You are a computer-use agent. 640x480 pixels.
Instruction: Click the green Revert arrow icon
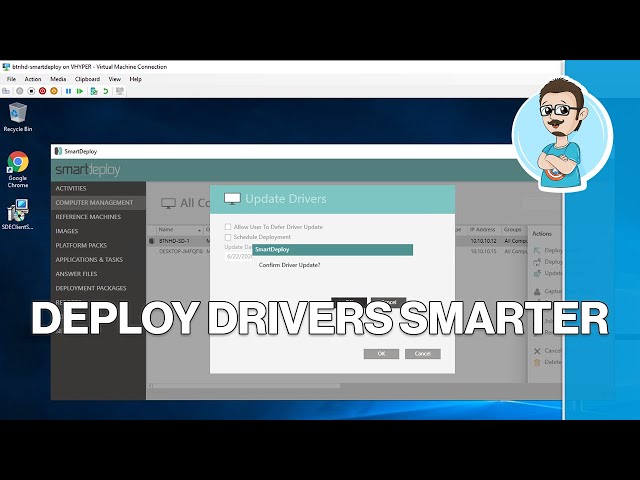tap(106, 91)
